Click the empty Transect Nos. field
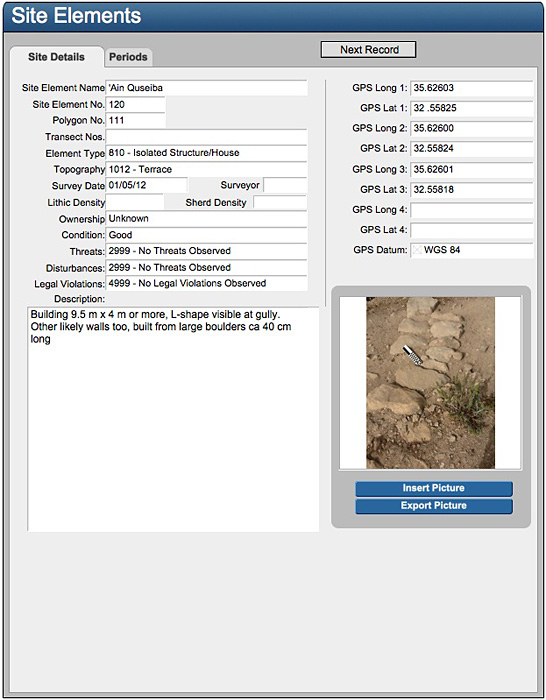This screenshot has height=700, width=546. (x=206, y=137)
